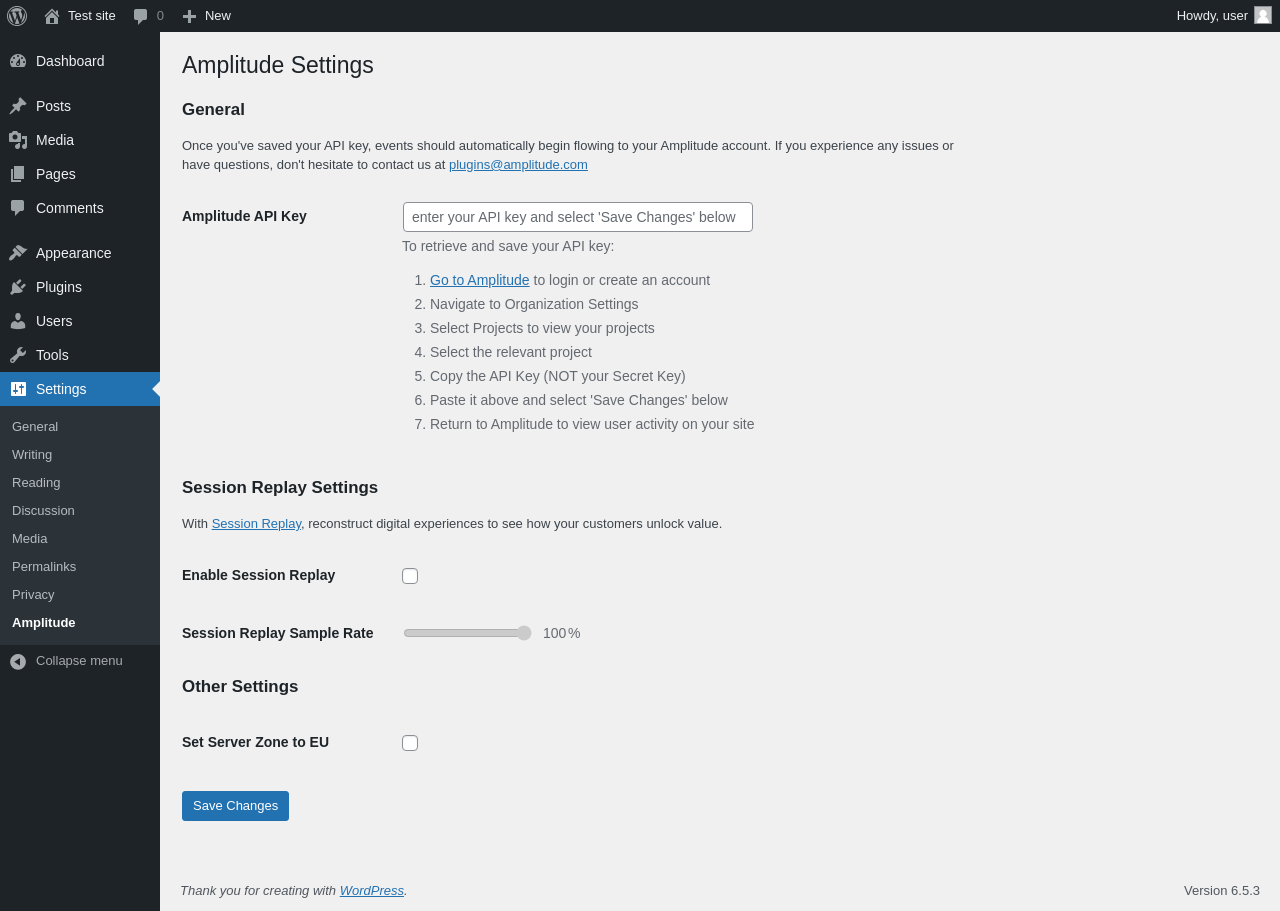The image size is (1280, 911).
Task: Adjust the Session Replay Sample Rate slider
Action: [467, 633]
